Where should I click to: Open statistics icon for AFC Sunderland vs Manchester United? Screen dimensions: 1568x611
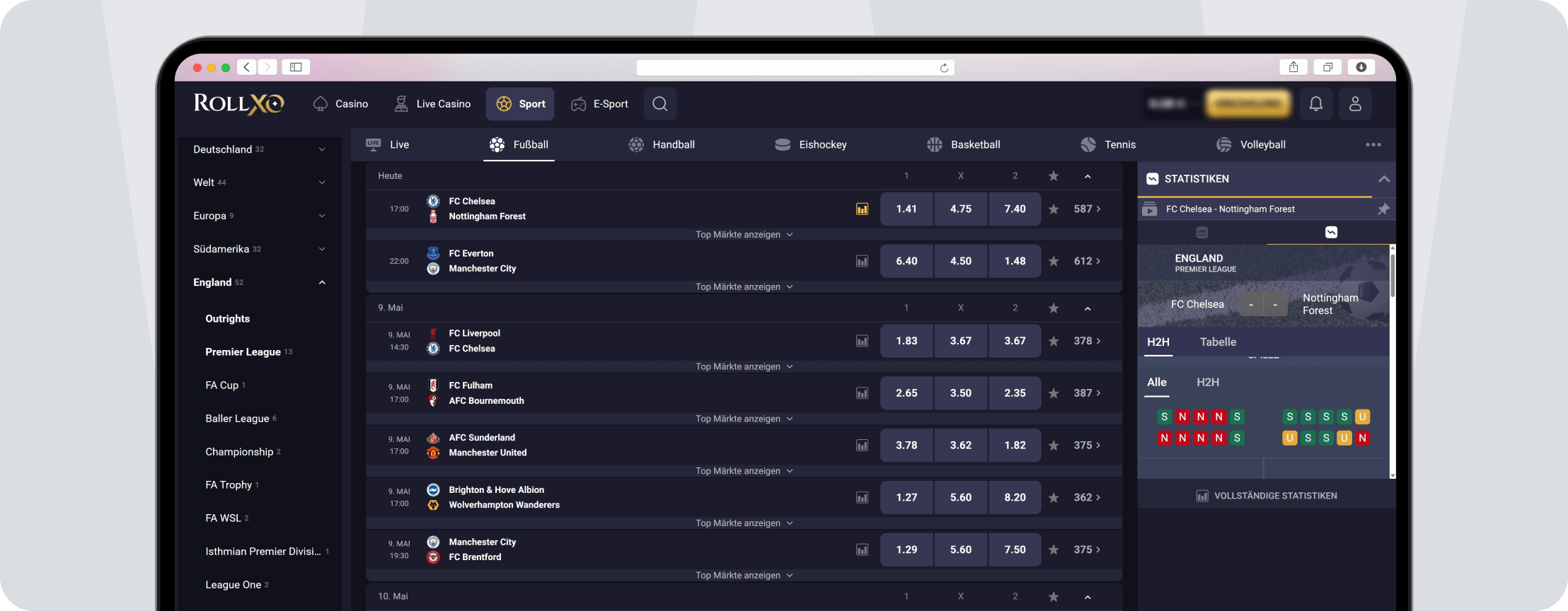point(862,446)
